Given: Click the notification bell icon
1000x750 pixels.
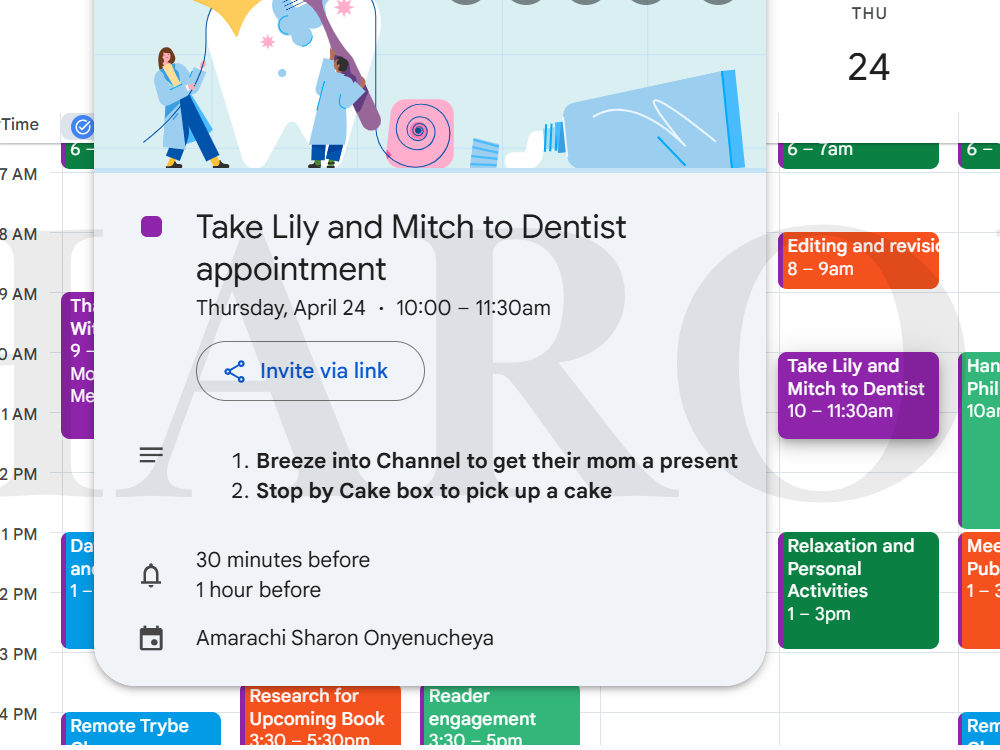Looking at the screenshot, I should tap(151, 575).
